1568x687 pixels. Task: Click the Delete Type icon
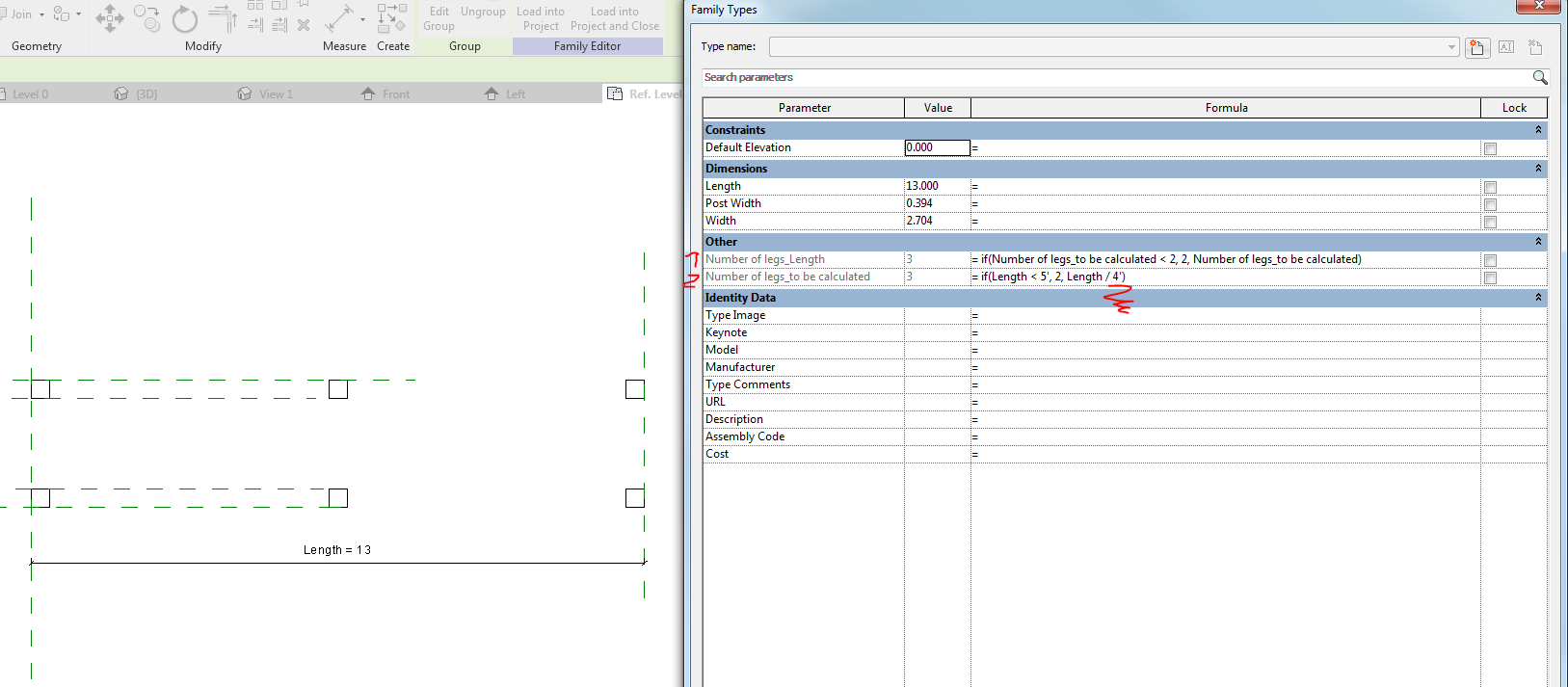[1535, 47]
